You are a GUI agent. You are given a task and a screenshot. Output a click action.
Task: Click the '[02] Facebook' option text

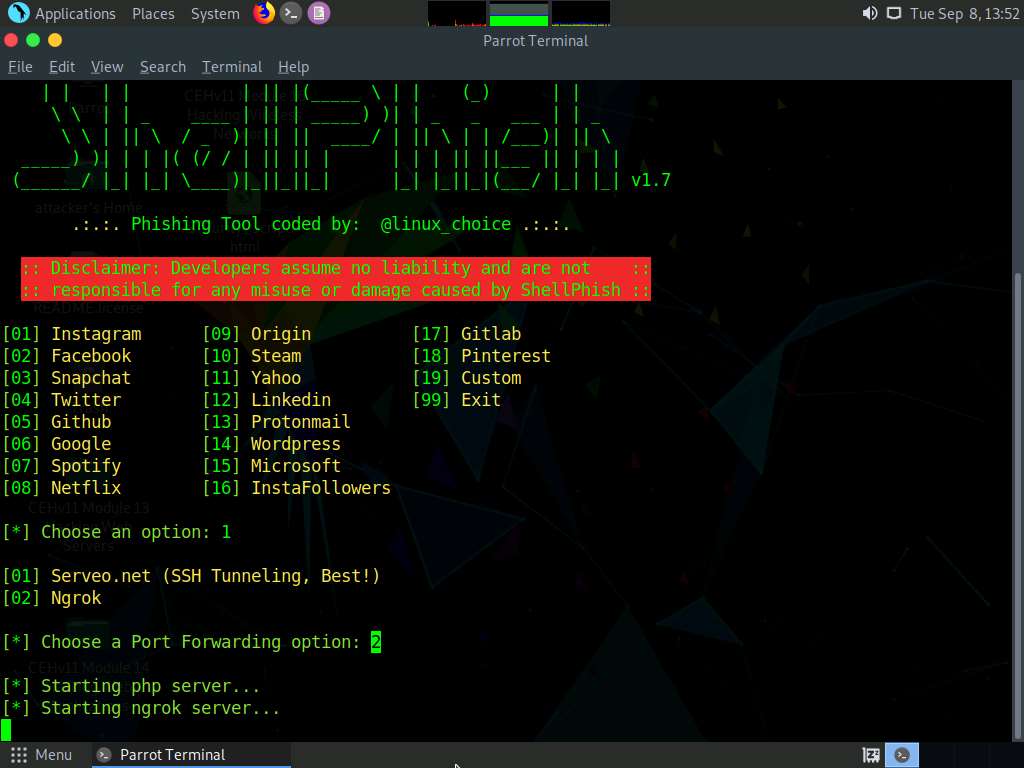[67, 356]
